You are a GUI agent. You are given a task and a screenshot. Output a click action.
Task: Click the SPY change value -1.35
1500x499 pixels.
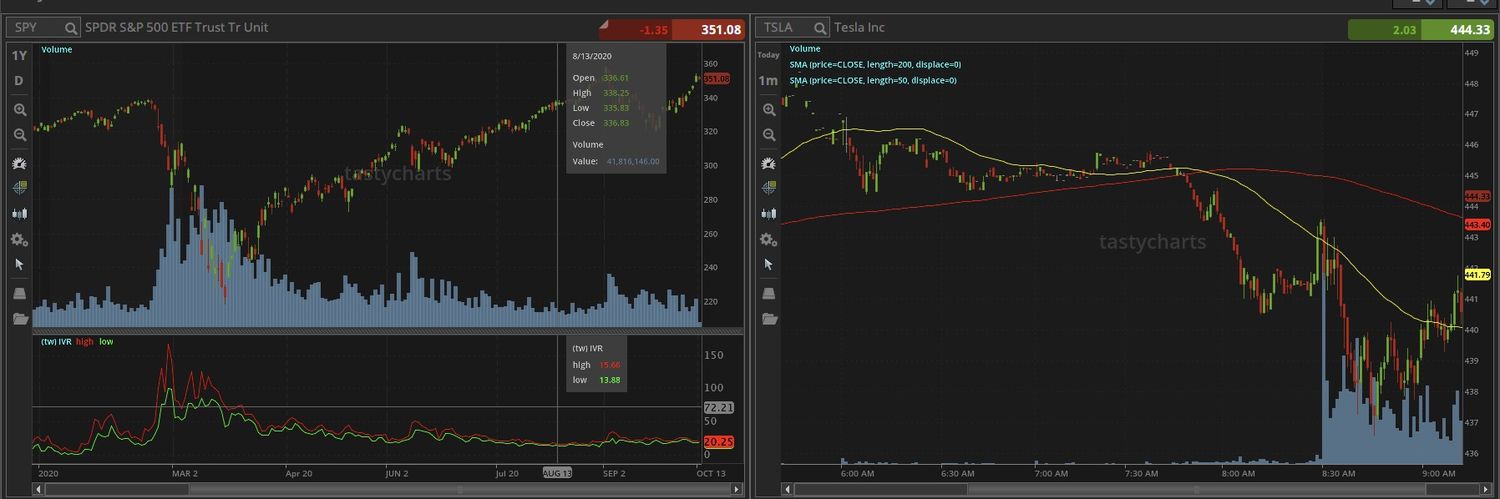[653, 30]
